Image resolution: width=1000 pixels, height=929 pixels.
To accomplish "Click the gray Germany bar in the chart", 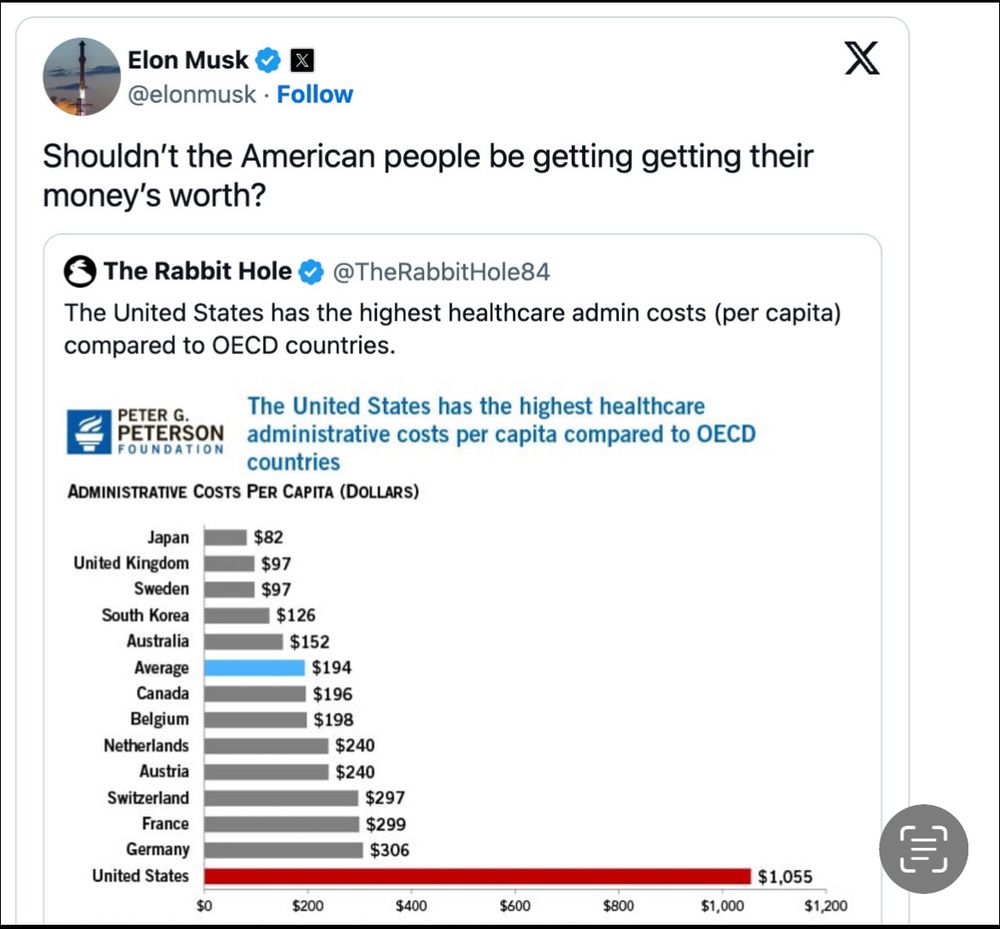I will coord(283,850).
